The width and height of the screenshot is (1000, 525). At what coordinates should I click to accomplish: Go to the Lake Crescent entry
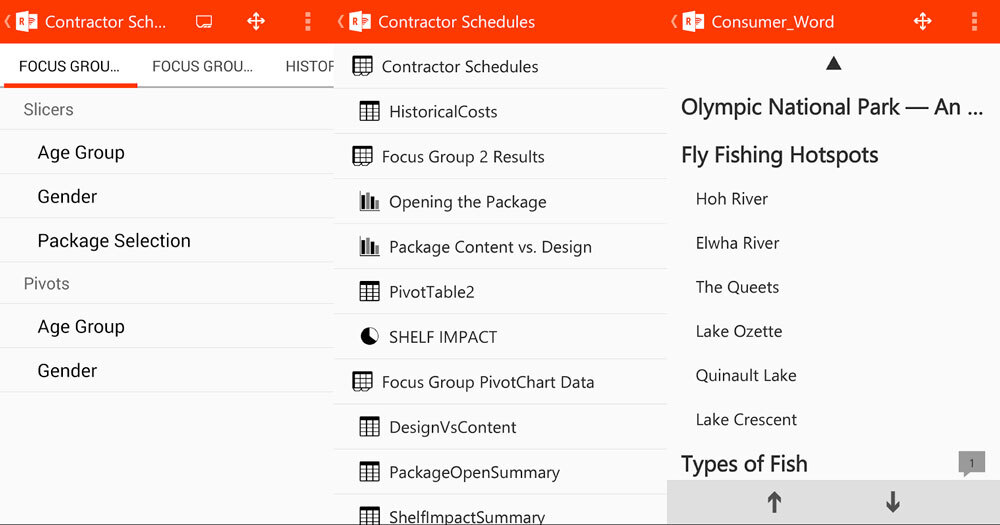746,420
